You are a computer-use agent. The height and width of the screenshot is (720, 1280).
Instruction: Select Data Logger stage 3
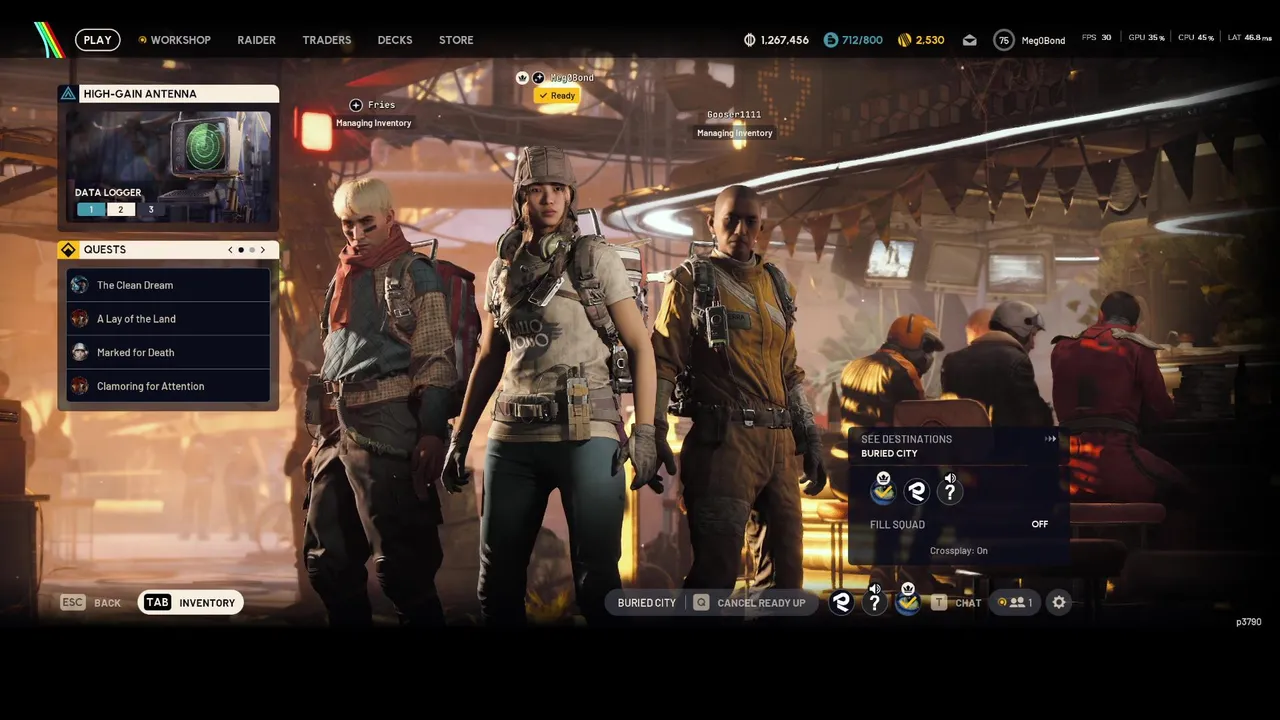point(151,210)
